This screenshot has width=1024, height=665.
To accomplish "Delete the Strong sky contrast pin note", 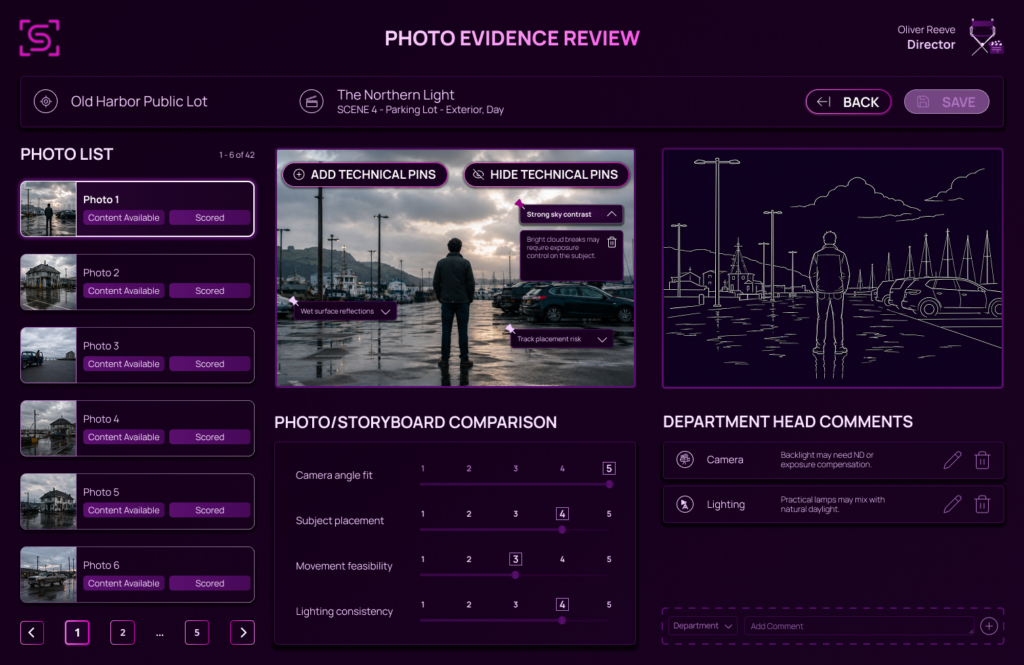I will tap(612, 242).
